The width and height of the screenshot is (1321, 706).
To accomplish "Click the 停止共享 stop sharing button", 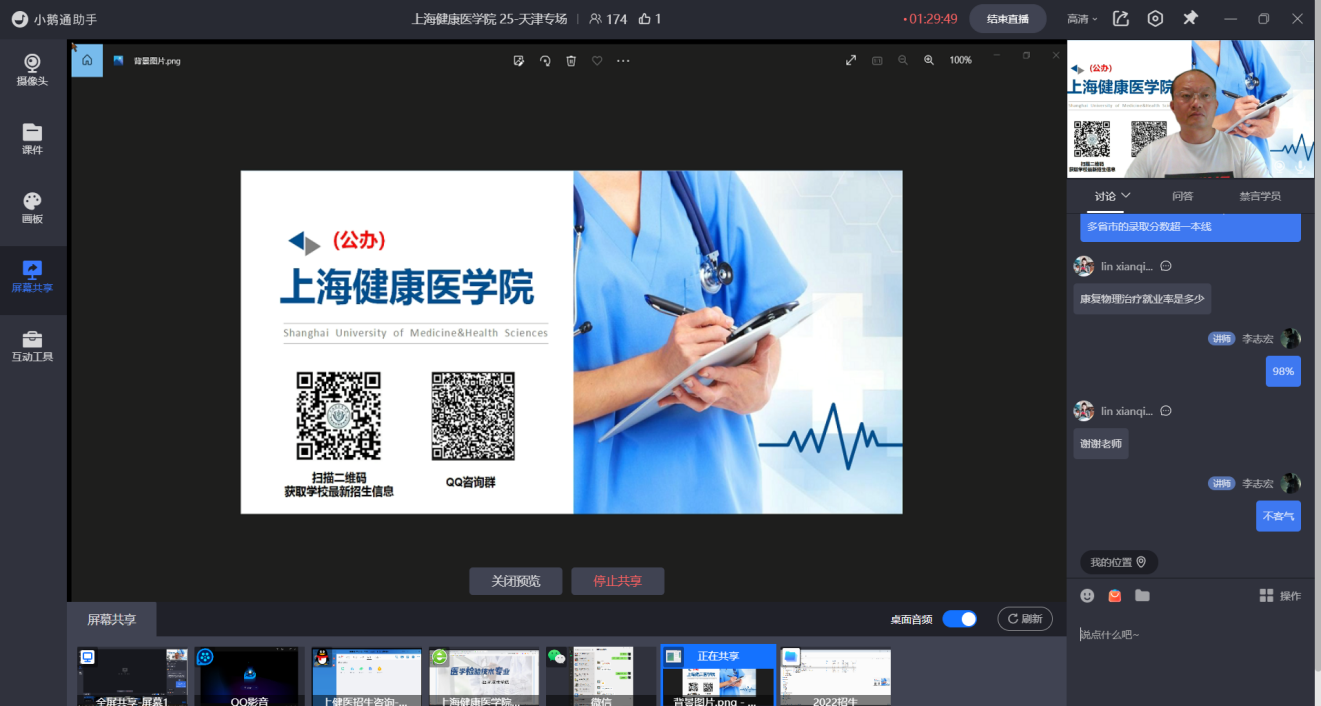I will coord(617,581).
